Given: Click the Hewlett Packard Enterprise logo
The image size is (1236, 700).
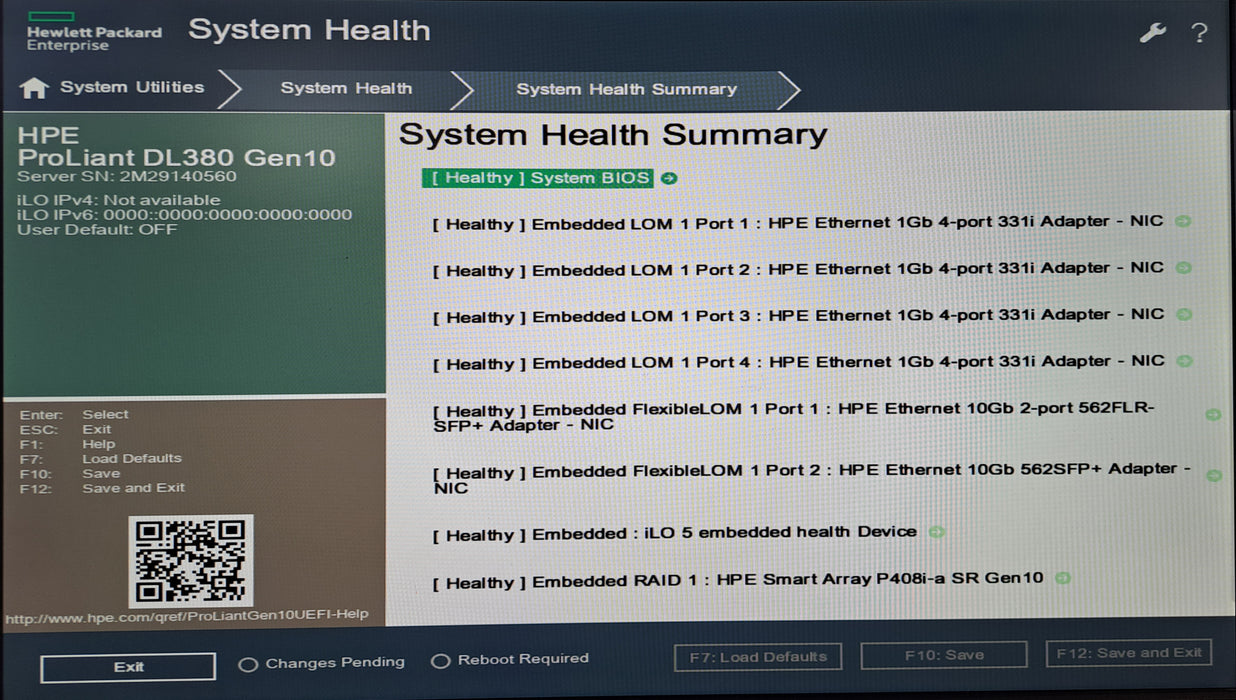Looking at the screenshot, I should pos(93,31).
